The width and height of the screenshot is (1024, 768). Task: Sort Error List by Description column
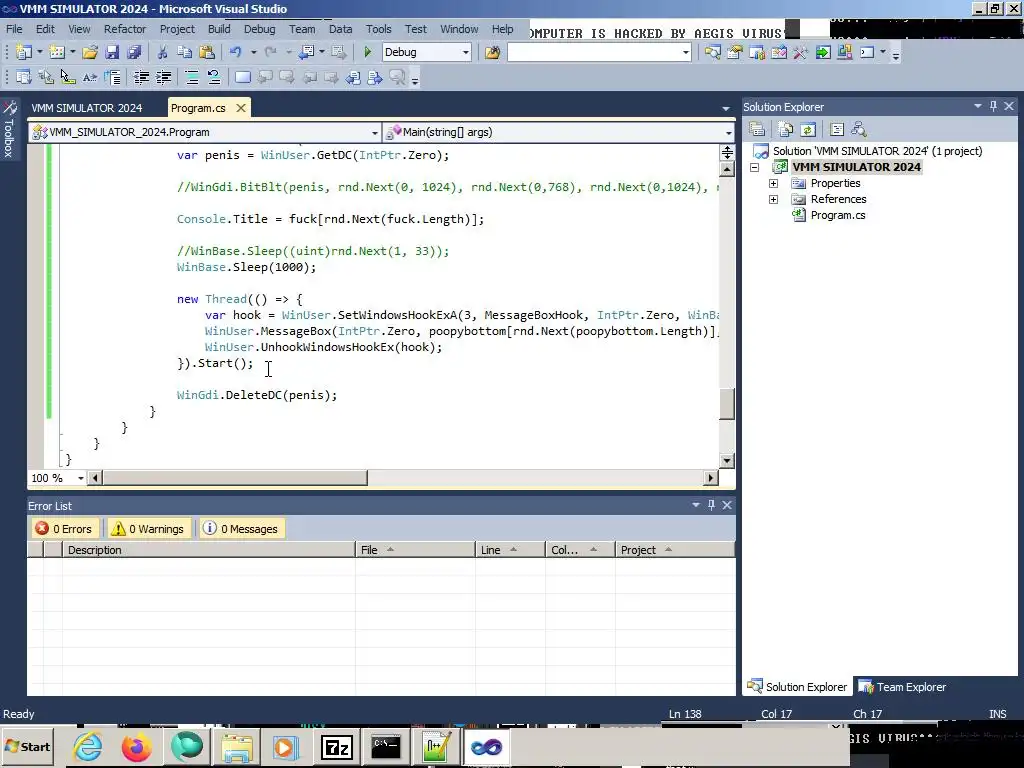pos(208,550)
